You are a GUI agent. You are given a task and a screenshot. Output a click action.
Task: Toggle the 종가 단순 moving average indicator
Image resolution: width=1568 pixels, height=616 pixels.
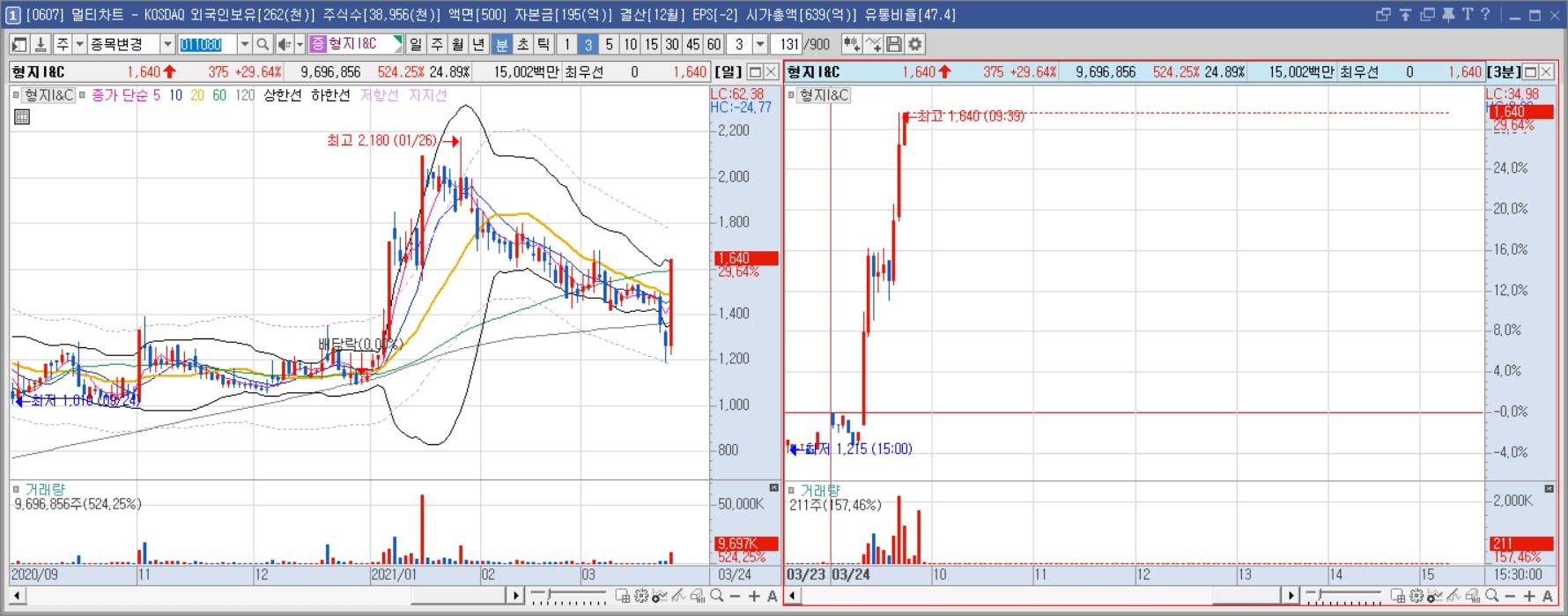tap(83, 95)
